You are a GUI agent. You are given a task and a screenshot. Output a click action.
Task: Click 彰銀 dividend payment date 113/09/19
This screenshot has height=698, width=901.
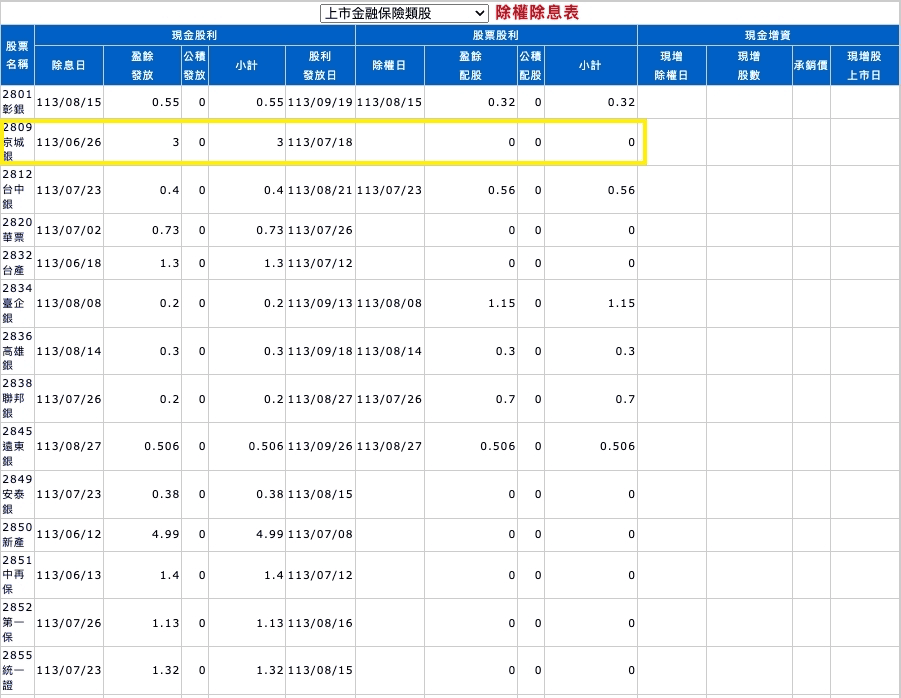(320, 102)
